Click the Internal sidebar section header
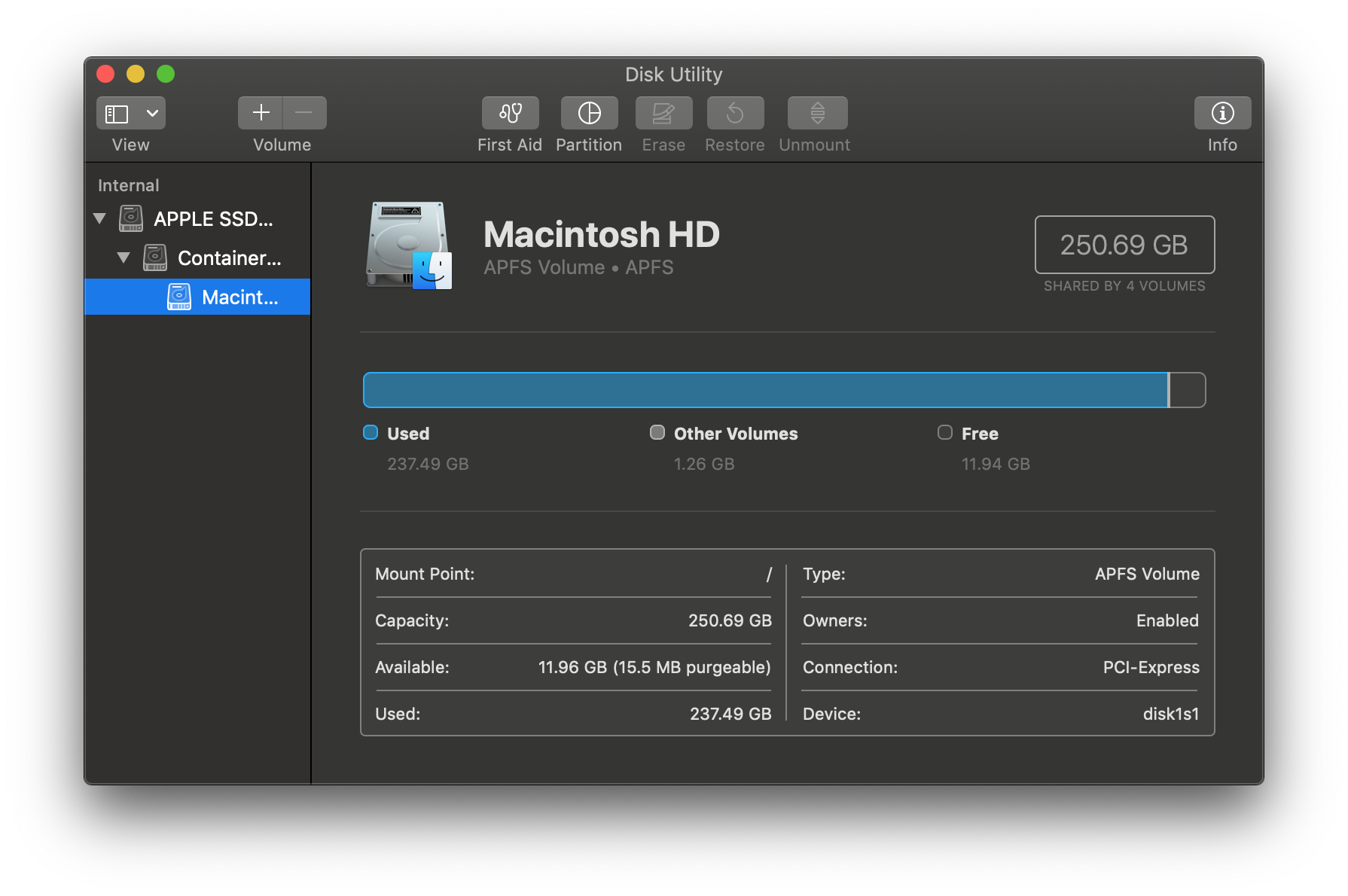The width and height of the screenshot is (1348, 896). pos(129,186)
